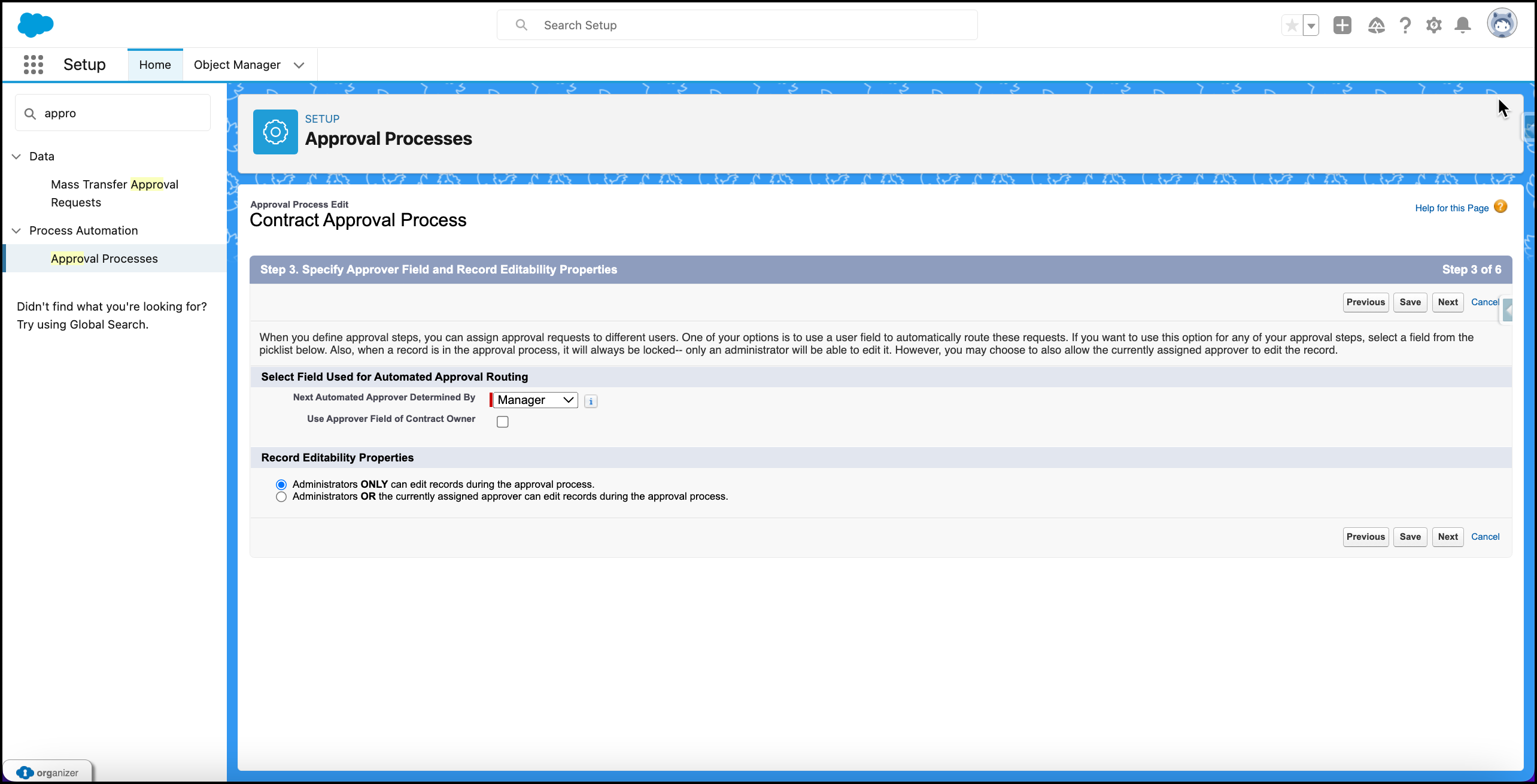Click the search icon in Search Setup
Viewport: 1537px width, 784px height.
[521, 25]
